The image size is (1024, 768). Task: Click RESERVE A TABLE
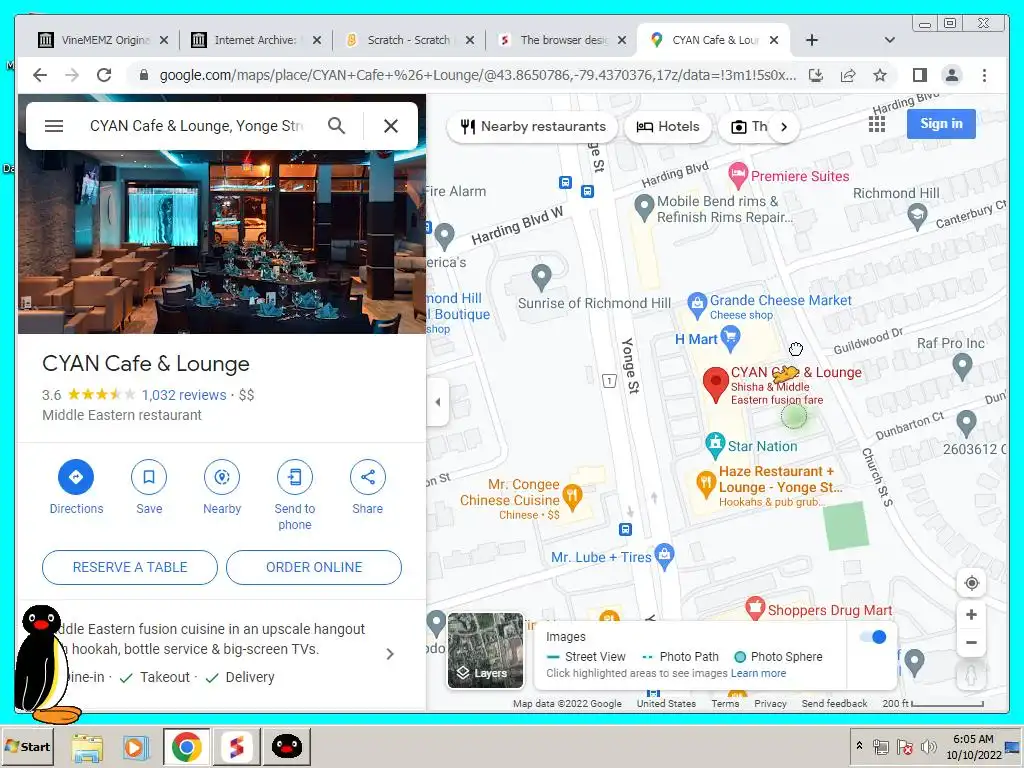pyautogui.click(x=130, y=568)
